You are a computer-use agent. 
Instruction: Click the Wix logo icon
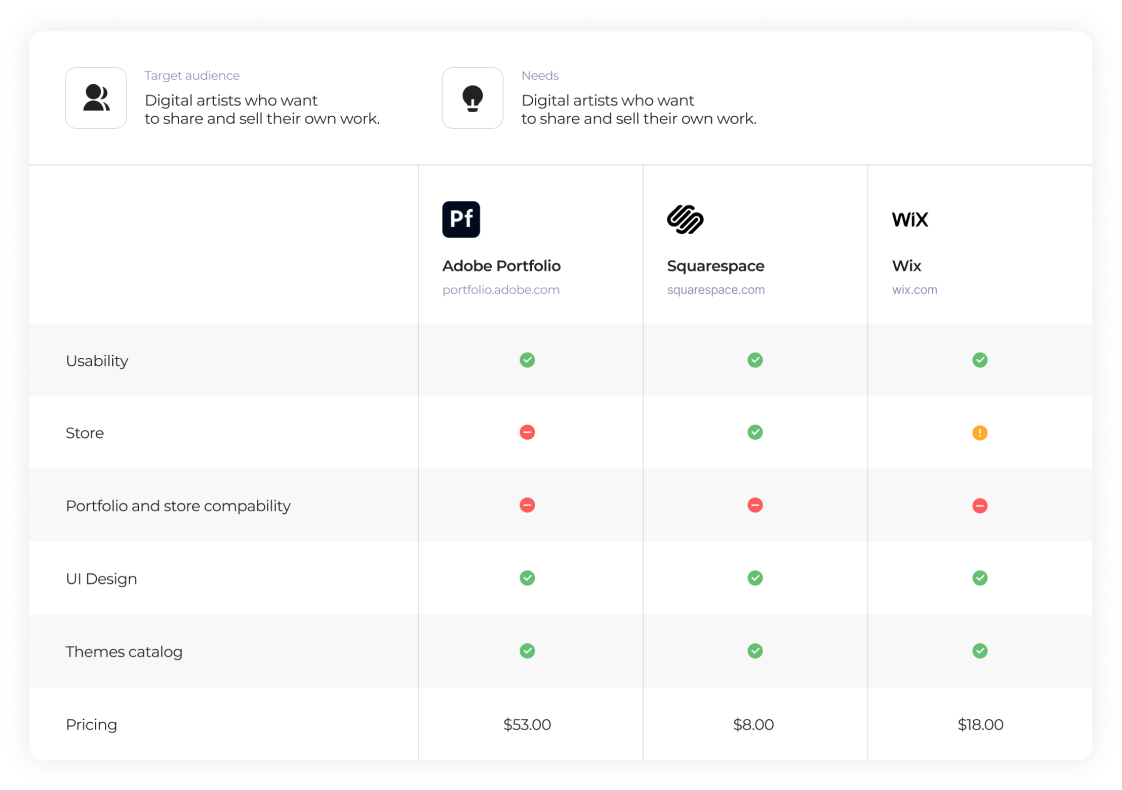pos(910,219)
